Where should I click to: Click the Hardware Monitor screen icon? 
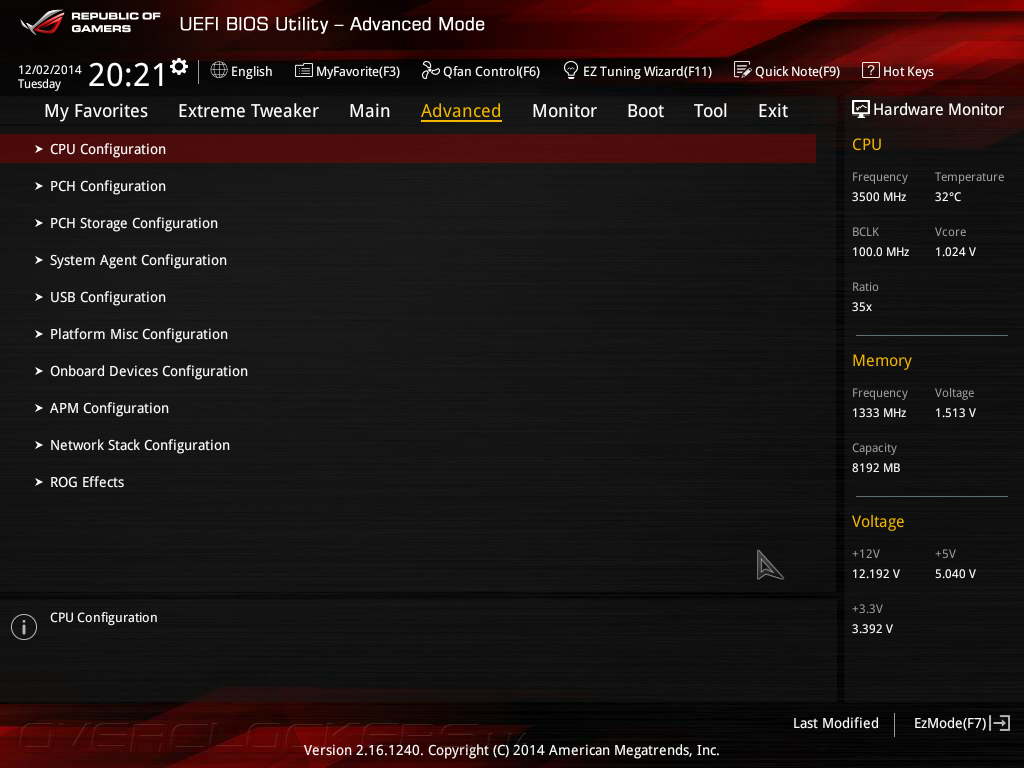tap(861, 109)
